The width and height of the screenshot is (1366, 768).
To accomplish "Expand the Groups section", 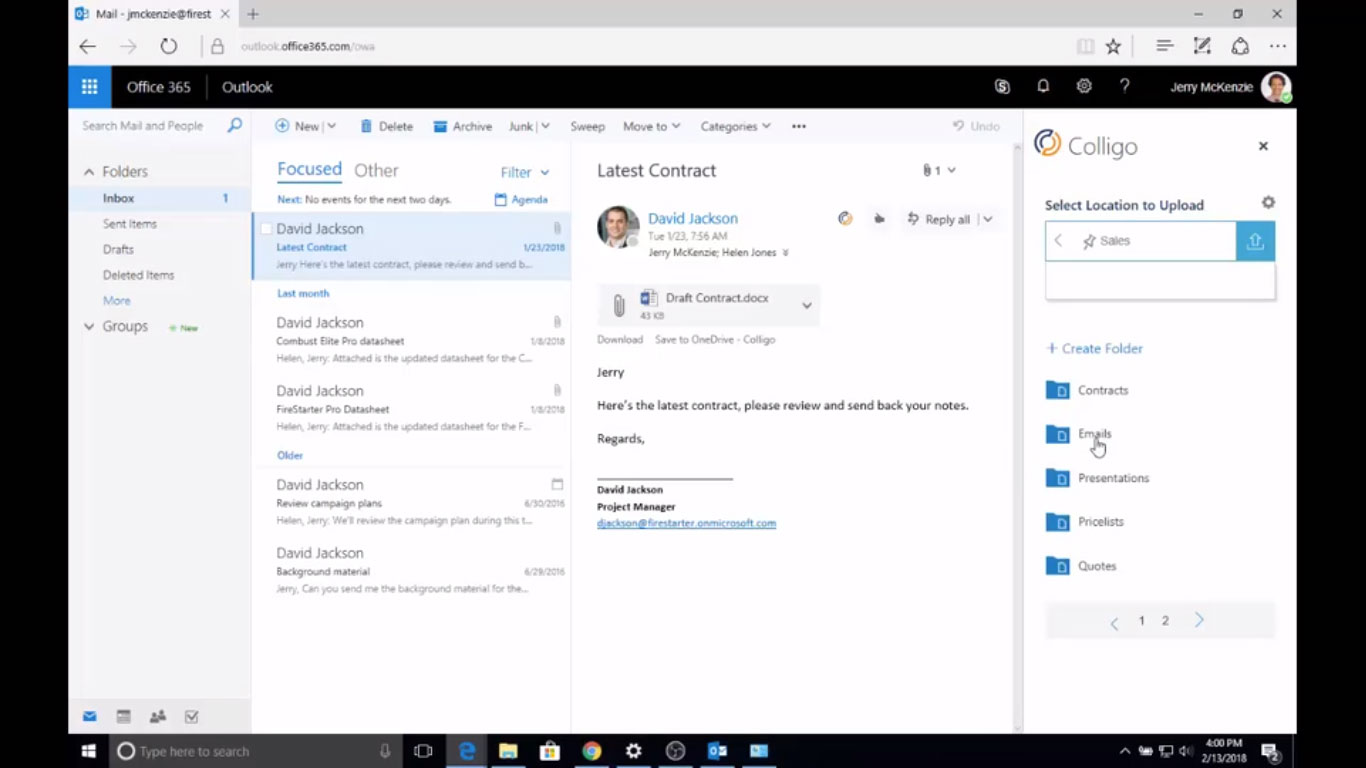I will coord(88,327).
